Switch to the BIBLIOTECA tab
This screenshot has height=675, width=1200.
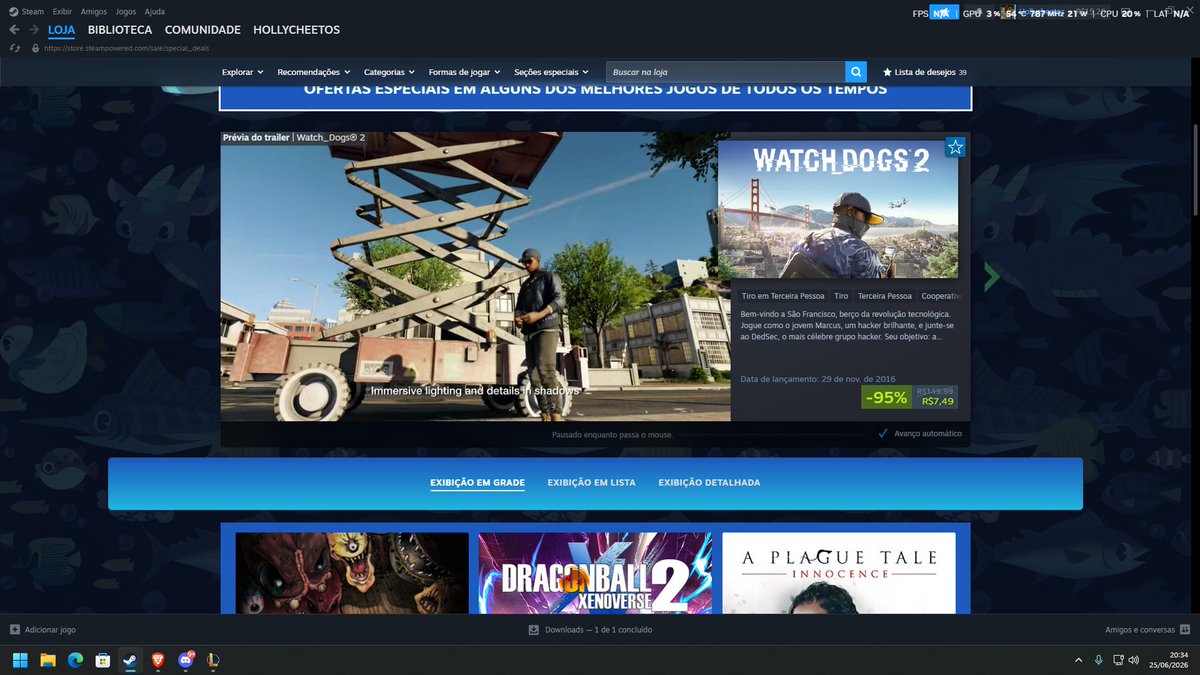point(120,30)
